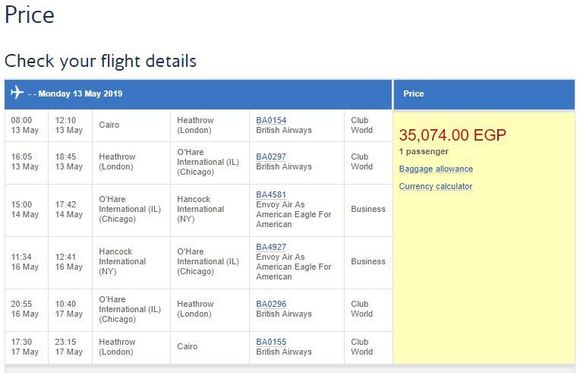Screen dimensions: 580x373
Task: Open flight number BA0154 link
Action: point(271,120)
